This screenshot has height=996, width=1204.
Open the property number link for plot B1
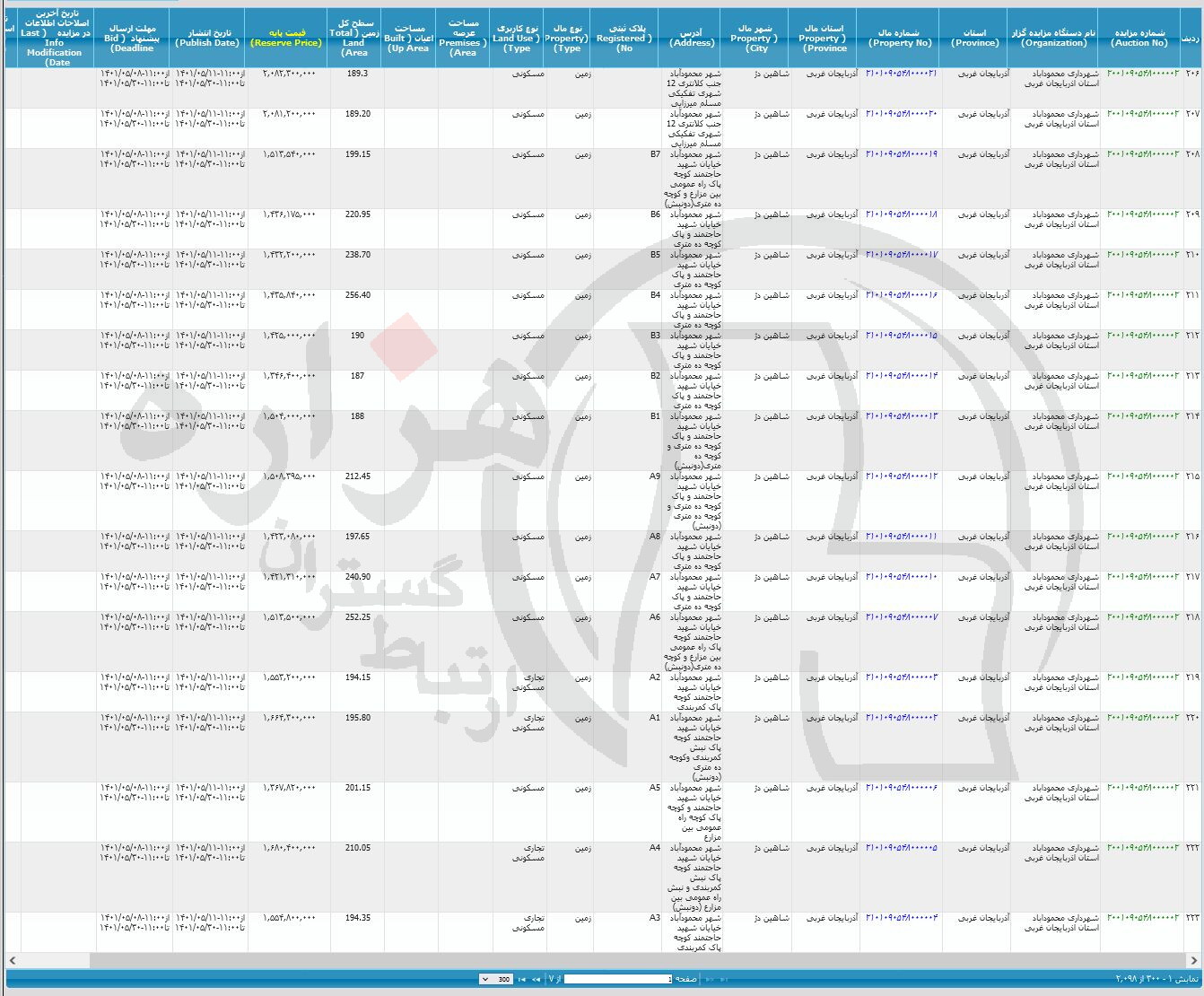coord(901,416)
